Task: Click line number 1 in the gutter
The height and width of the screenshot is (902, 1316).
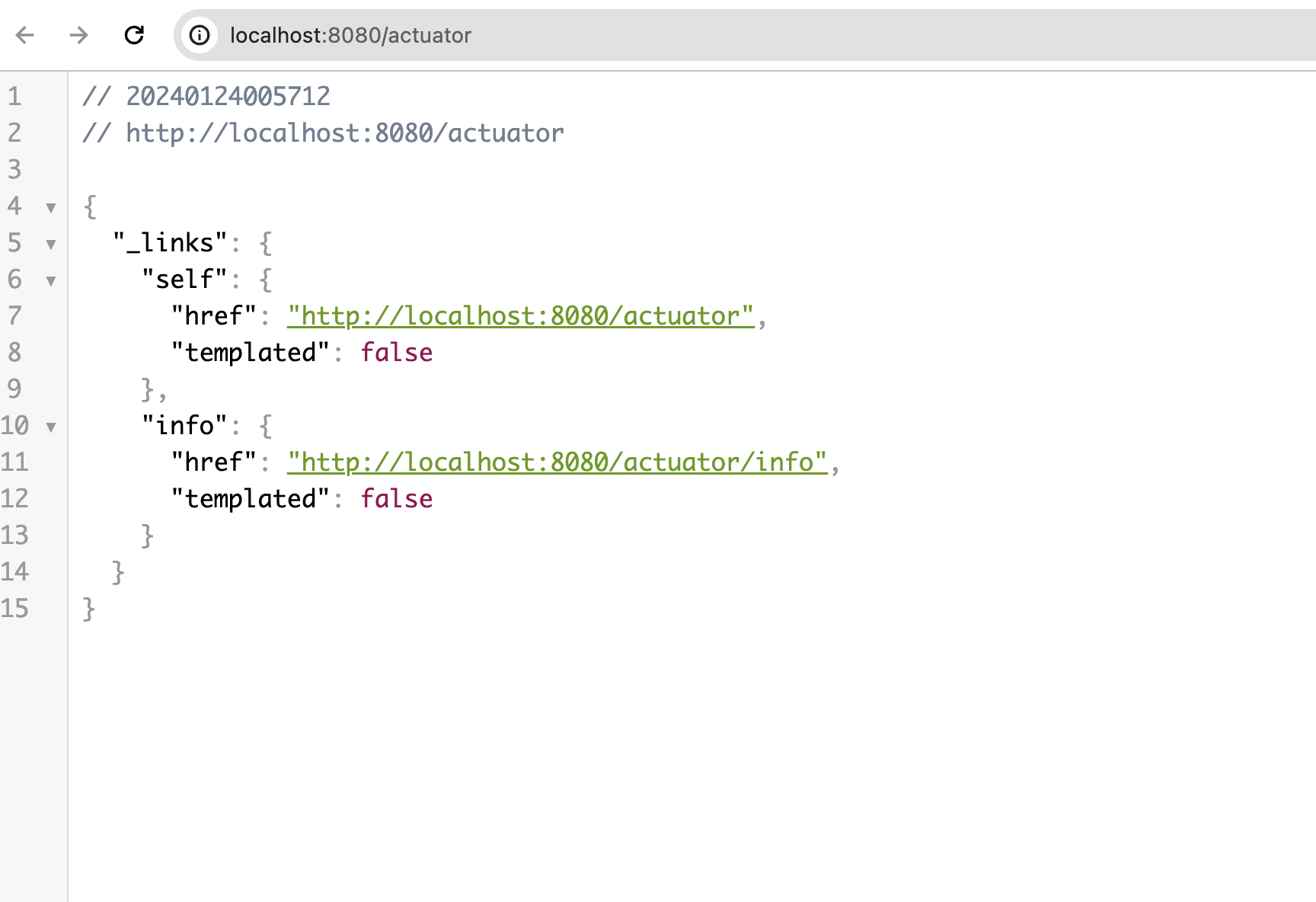Action: (14, 97)
